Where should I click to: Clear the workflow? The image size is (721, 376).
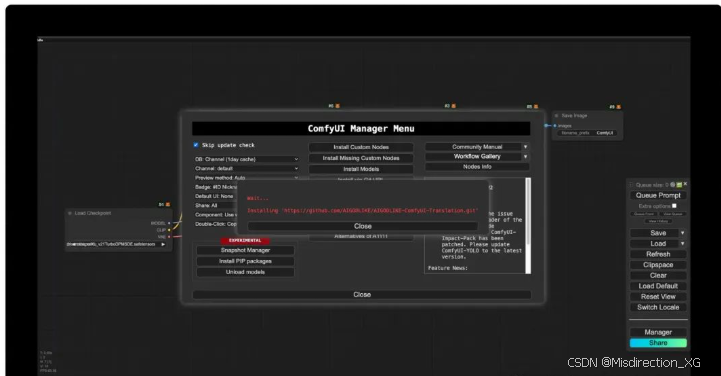tap(658, 275)
